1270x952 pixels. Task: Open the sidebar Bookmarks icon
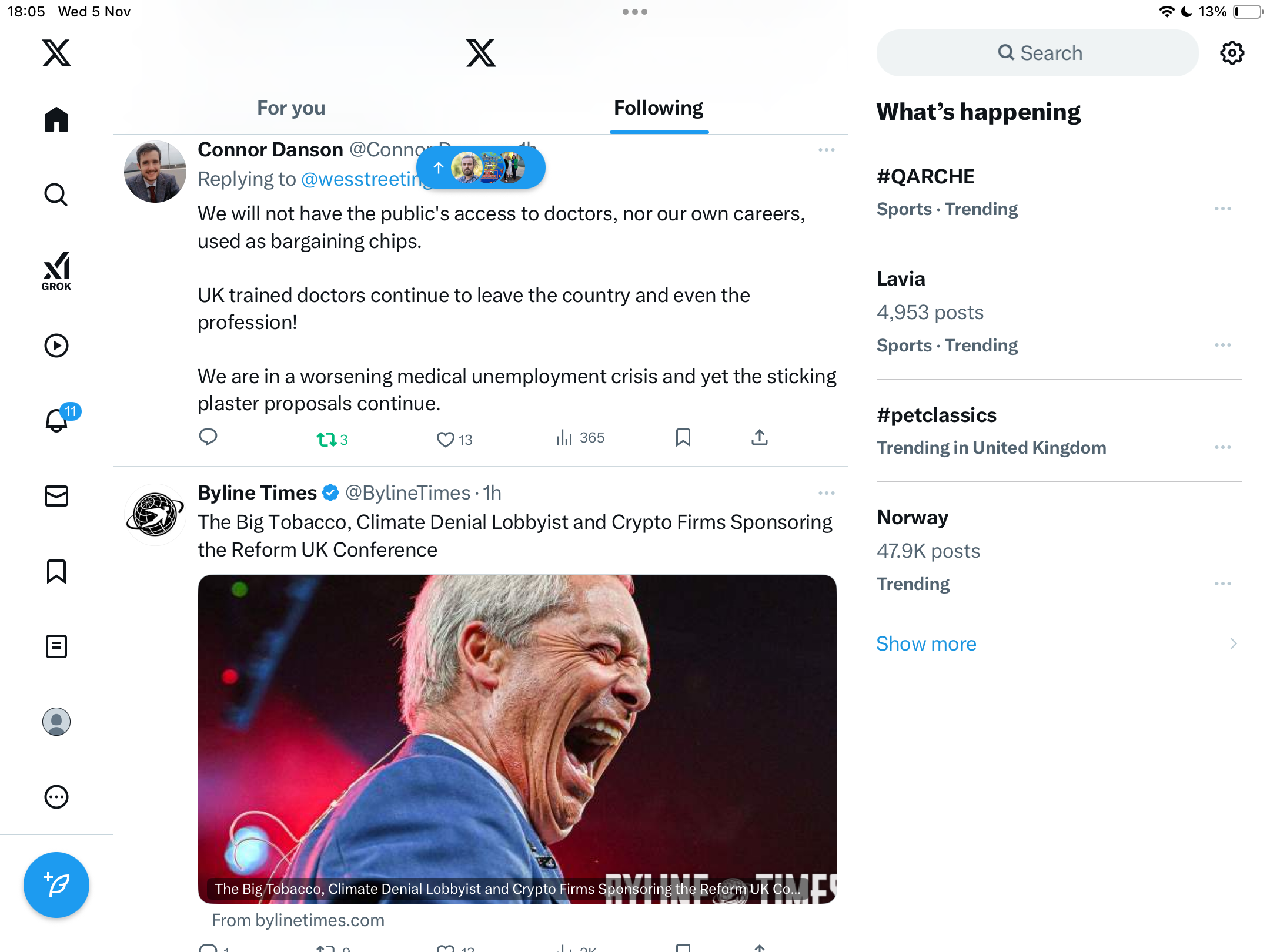click(56, 571)
